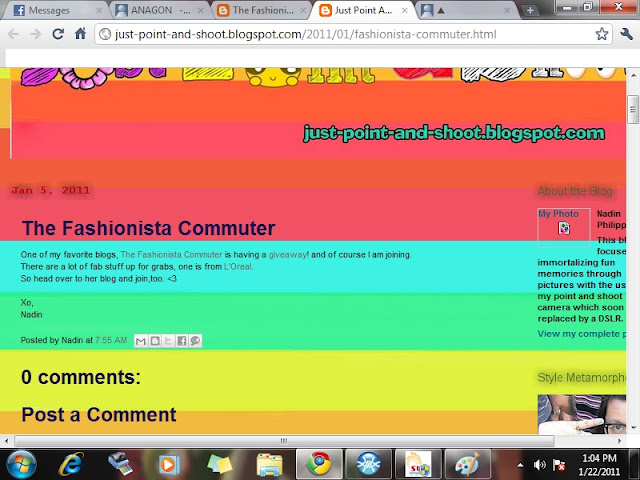This screenshot has width=640, height=480.
Task: Open the L'Oreal link
Action: (x=238, y=267)
